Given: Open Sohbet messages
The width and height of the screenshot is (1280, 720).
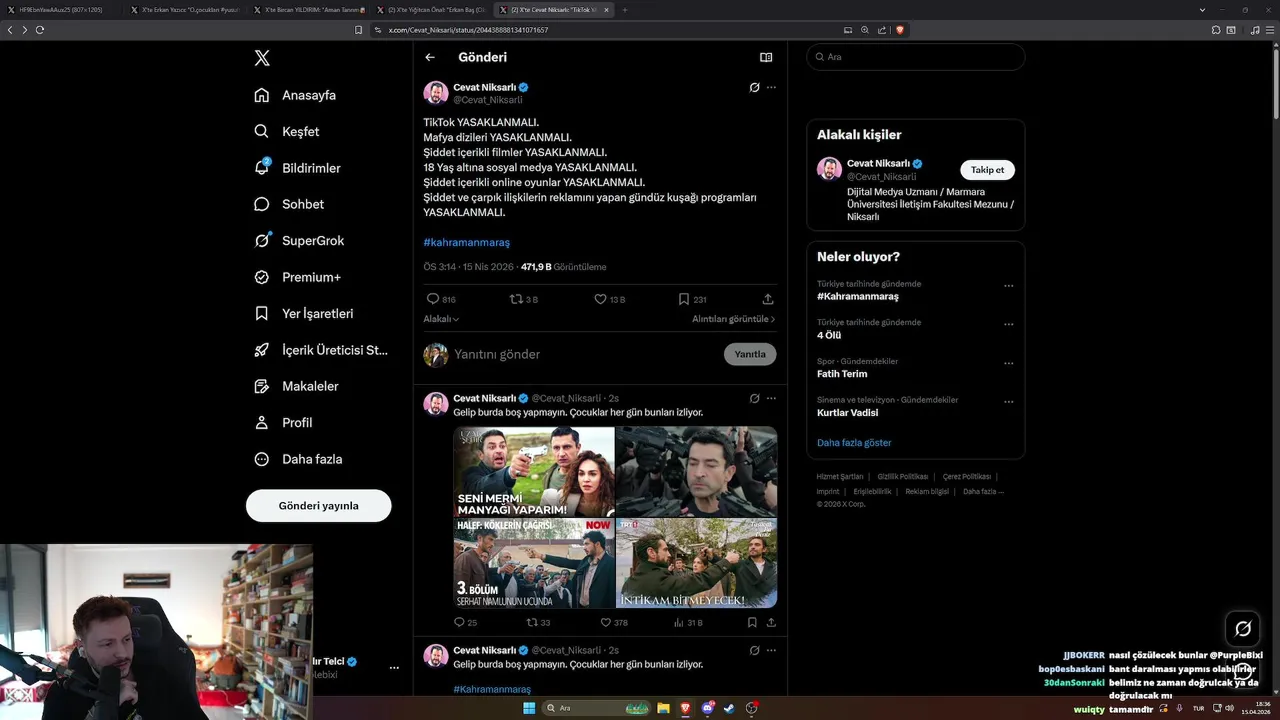Looking at the screenshot, I should tap(289, 204).
